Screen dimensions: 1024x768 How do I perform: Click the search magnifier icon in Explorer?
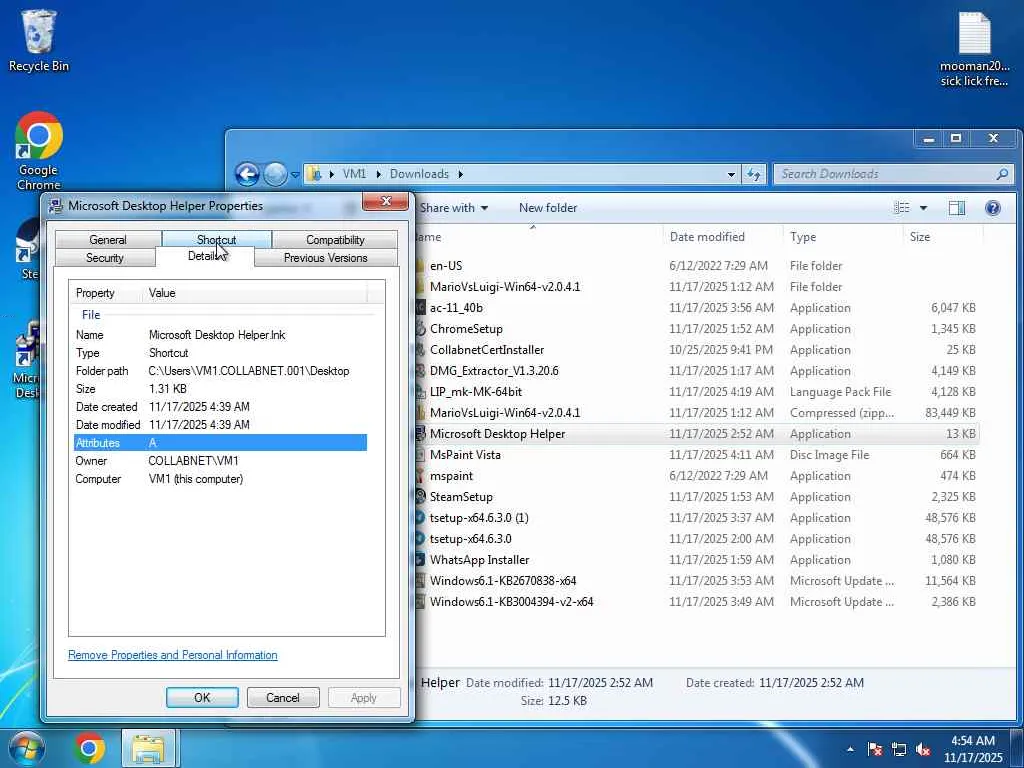[x=1002, y=174]
